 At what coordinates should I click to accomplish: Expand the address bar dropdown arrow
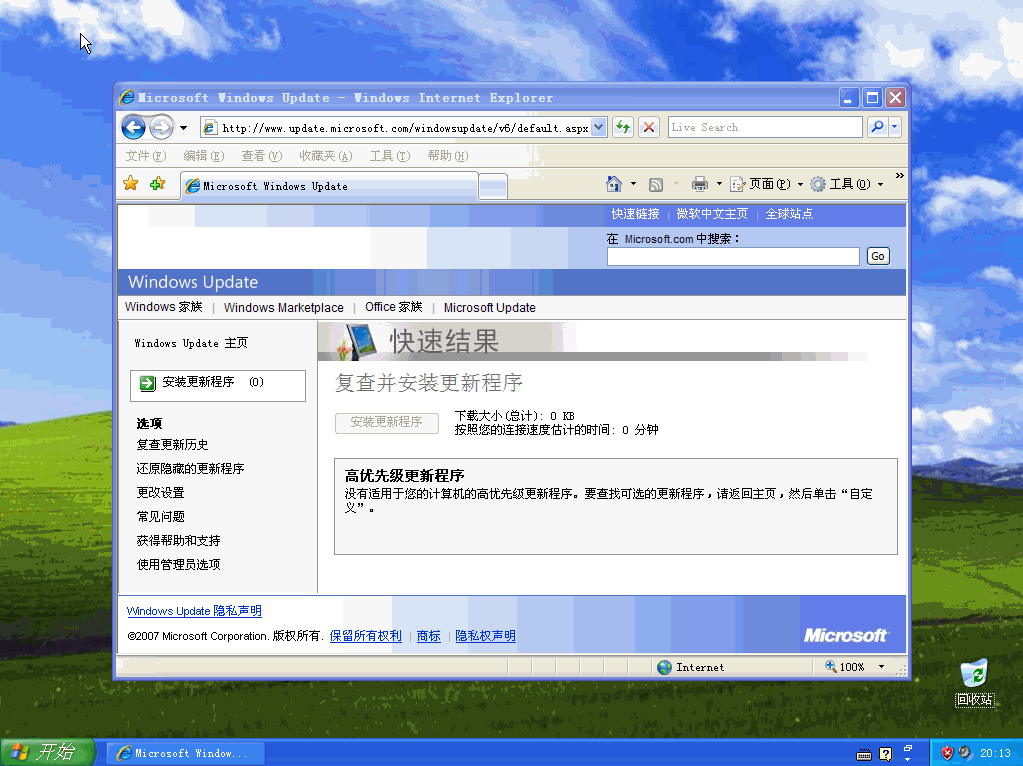599,127
